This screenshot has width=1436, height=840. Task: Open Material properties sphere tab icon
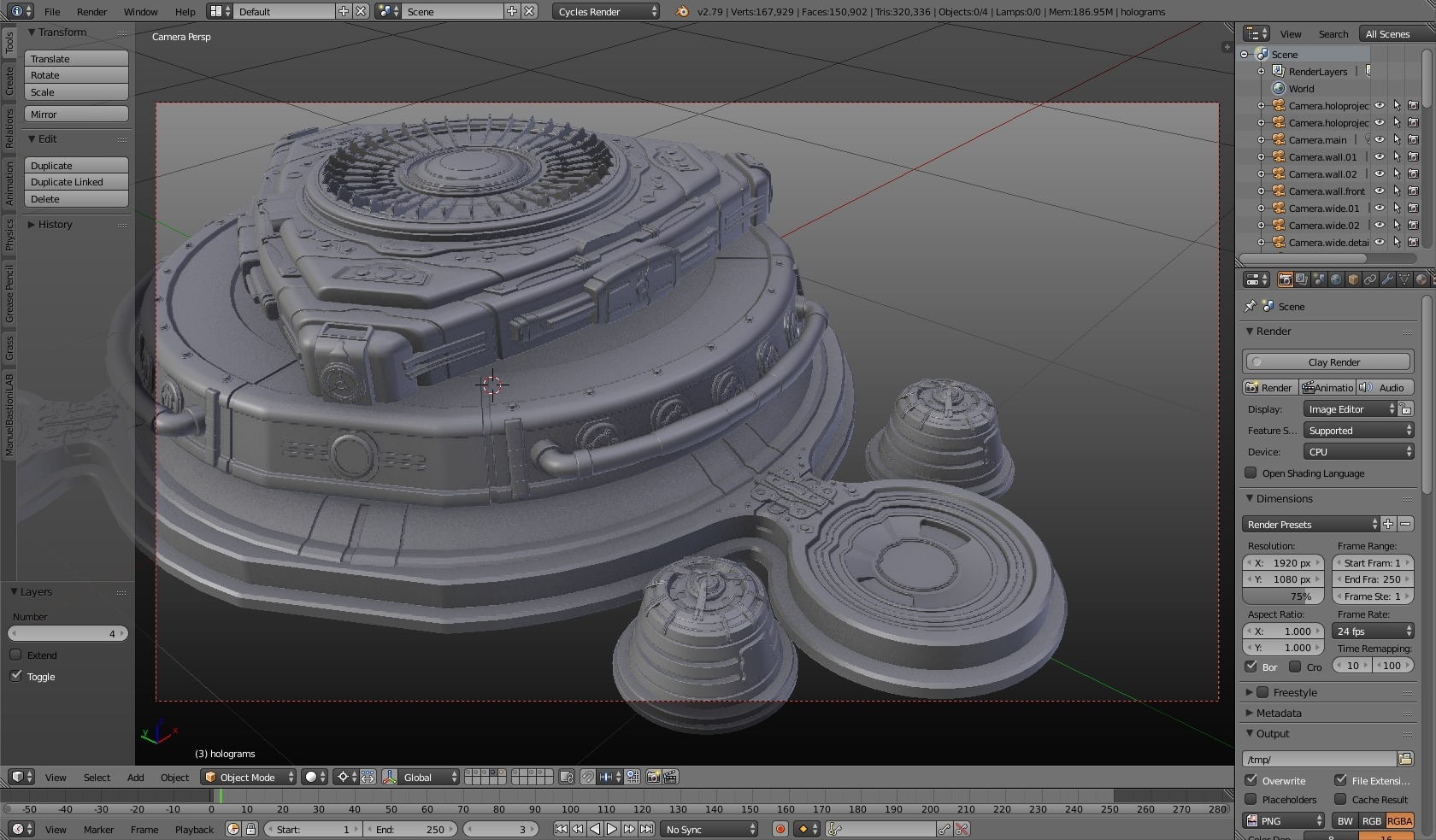[x=1421, y=279]
